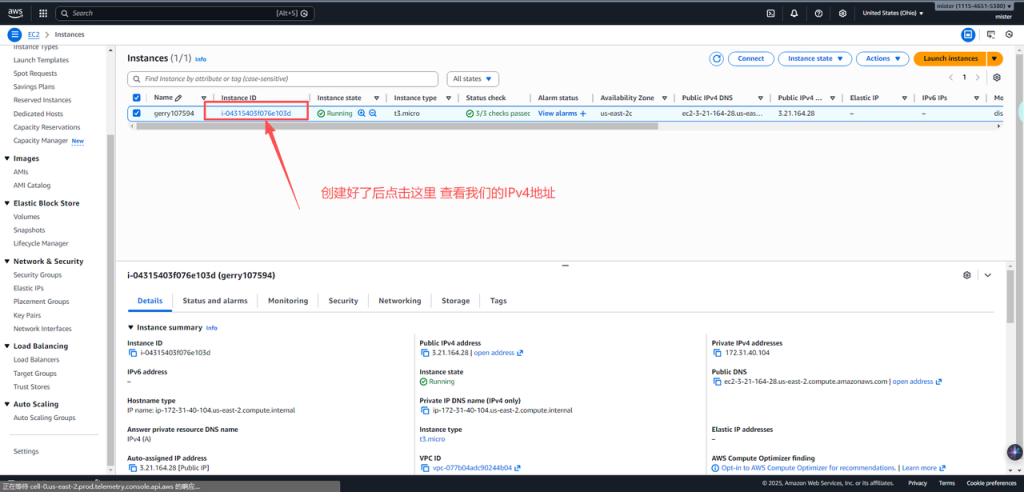The image size is (1024, 492).
Task: Click the blue panel layout icon
Action: coord(968,35)
